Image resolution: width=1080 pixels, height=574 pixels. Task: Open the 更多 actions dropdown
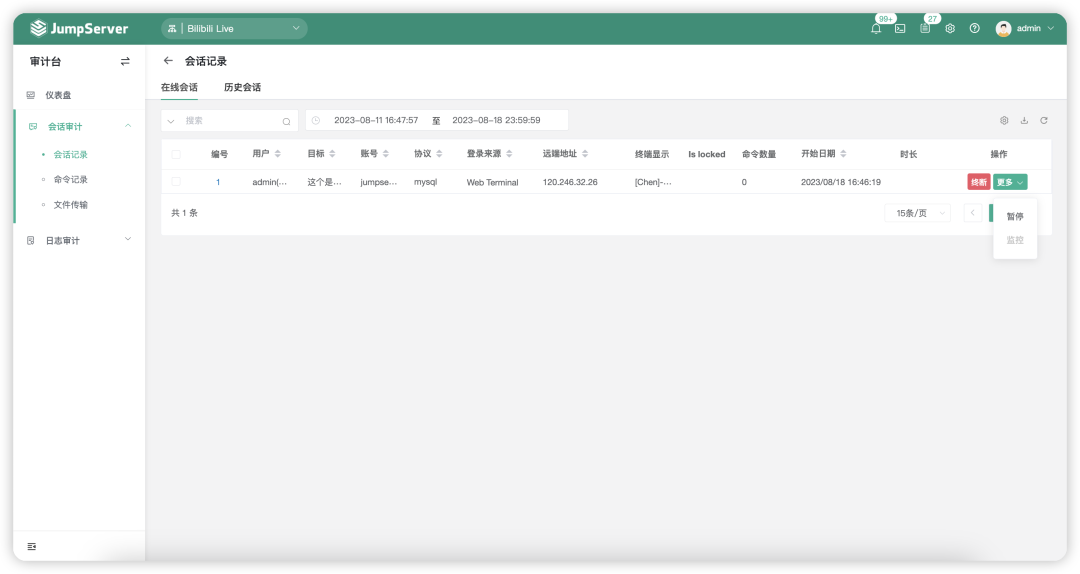click(x=1010, y=182)
